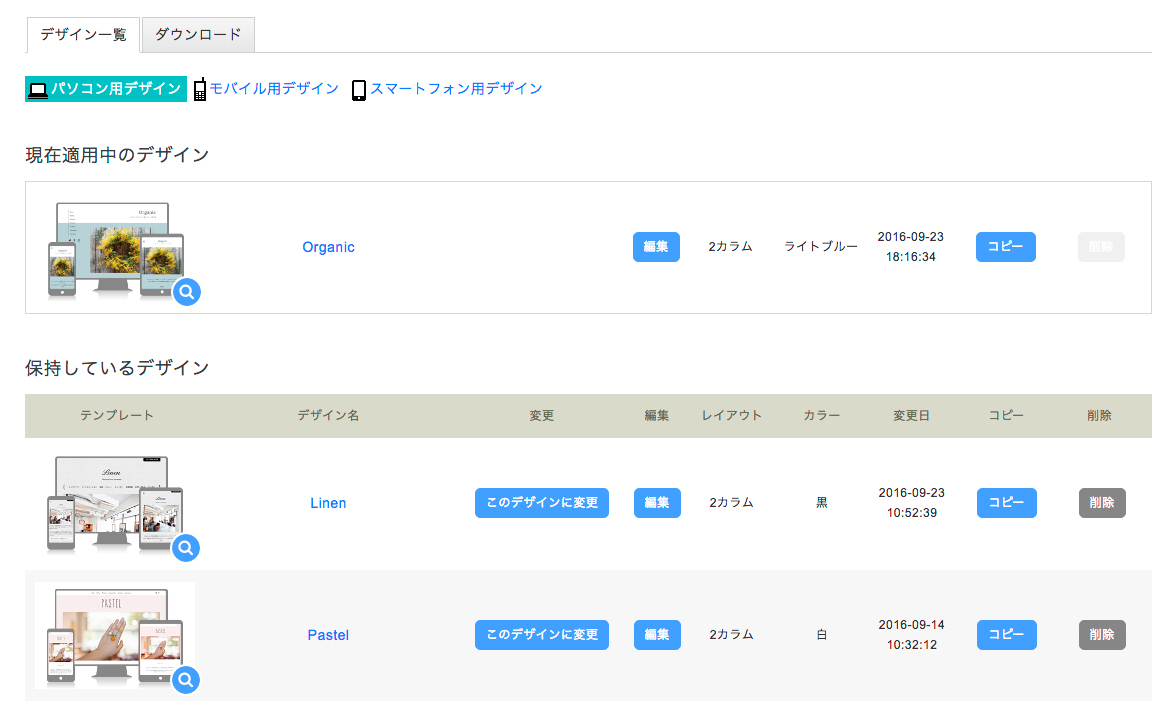Open the Pastel design link
Image resolution: width=1166 pixels, height=706 pixels.
328,635
